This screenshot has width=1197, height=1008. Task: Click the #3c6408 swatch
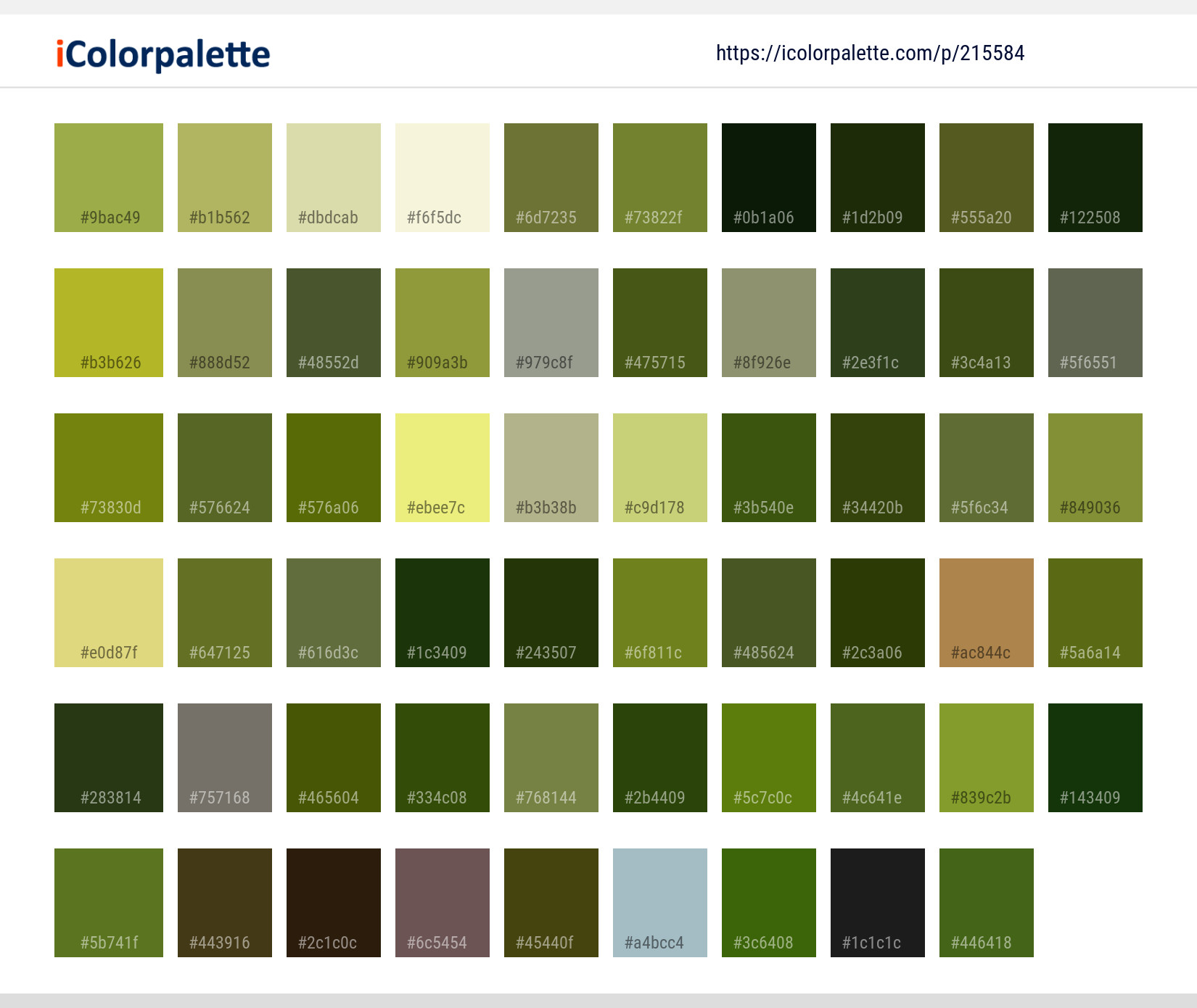(x=769, y=903)
